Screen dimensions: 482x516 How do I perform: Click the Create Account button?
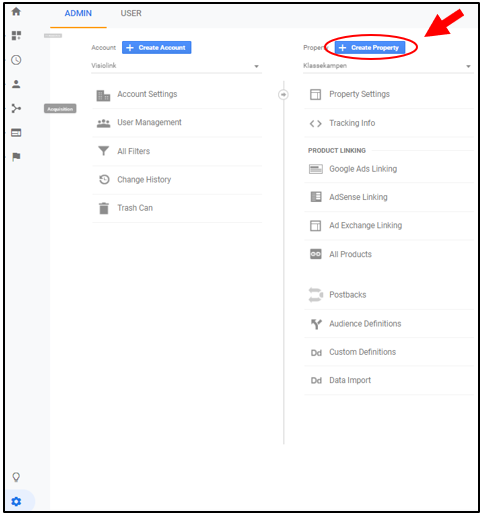point(156,48)
